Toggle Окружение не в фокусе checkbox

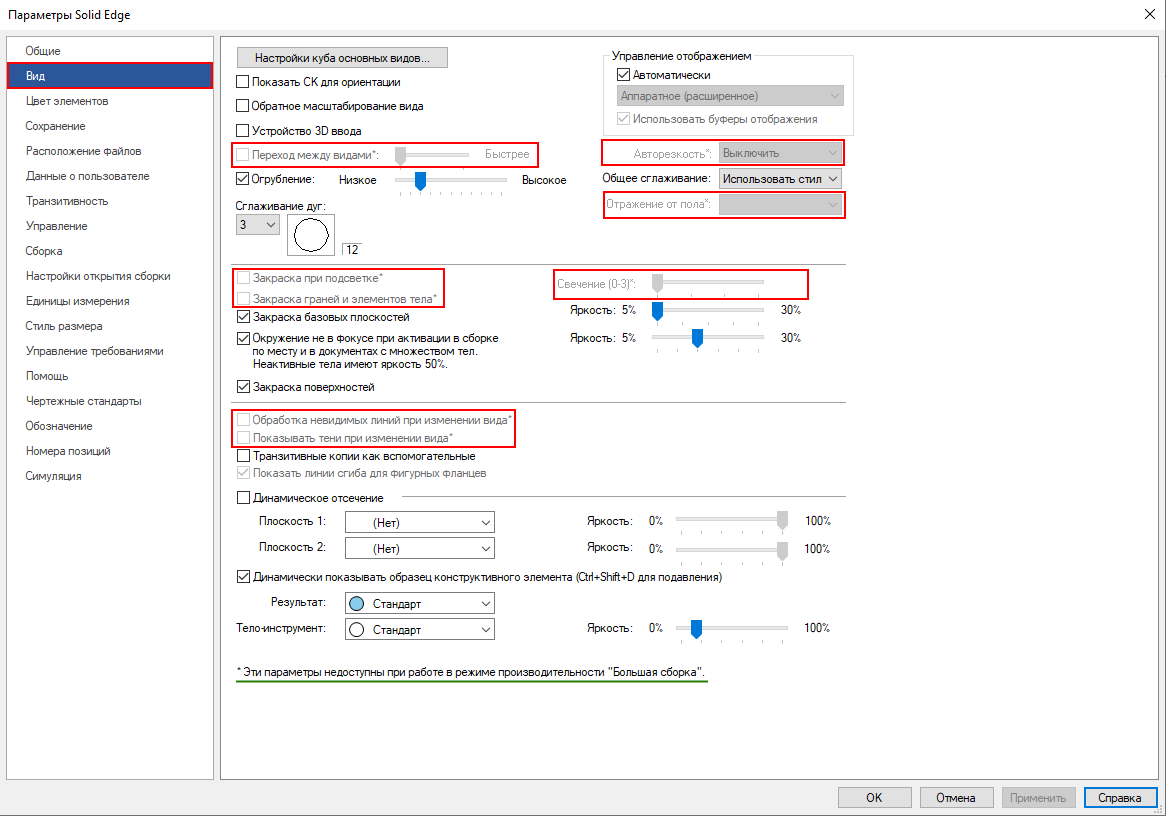(243, 338)
